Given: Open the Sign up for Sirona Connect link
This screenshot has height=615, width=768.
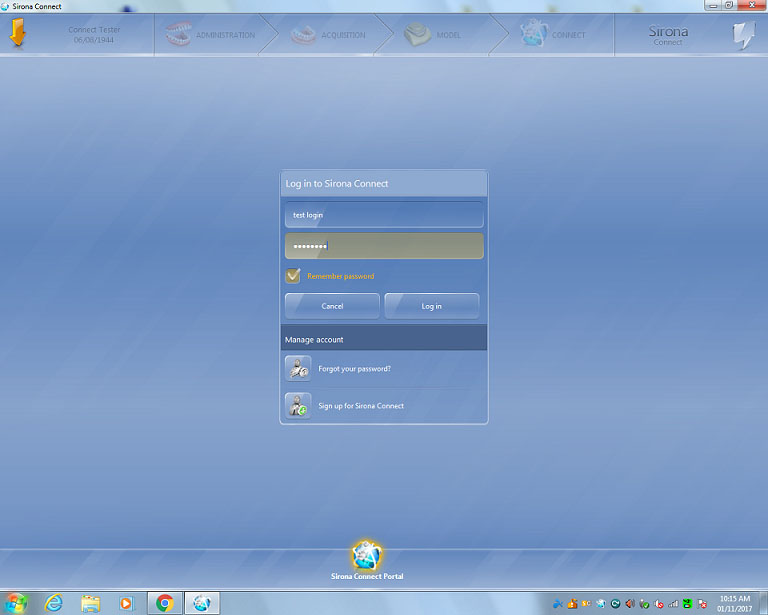Looking at the screenshot, I should pyautogui.click(x=361, y=406).
